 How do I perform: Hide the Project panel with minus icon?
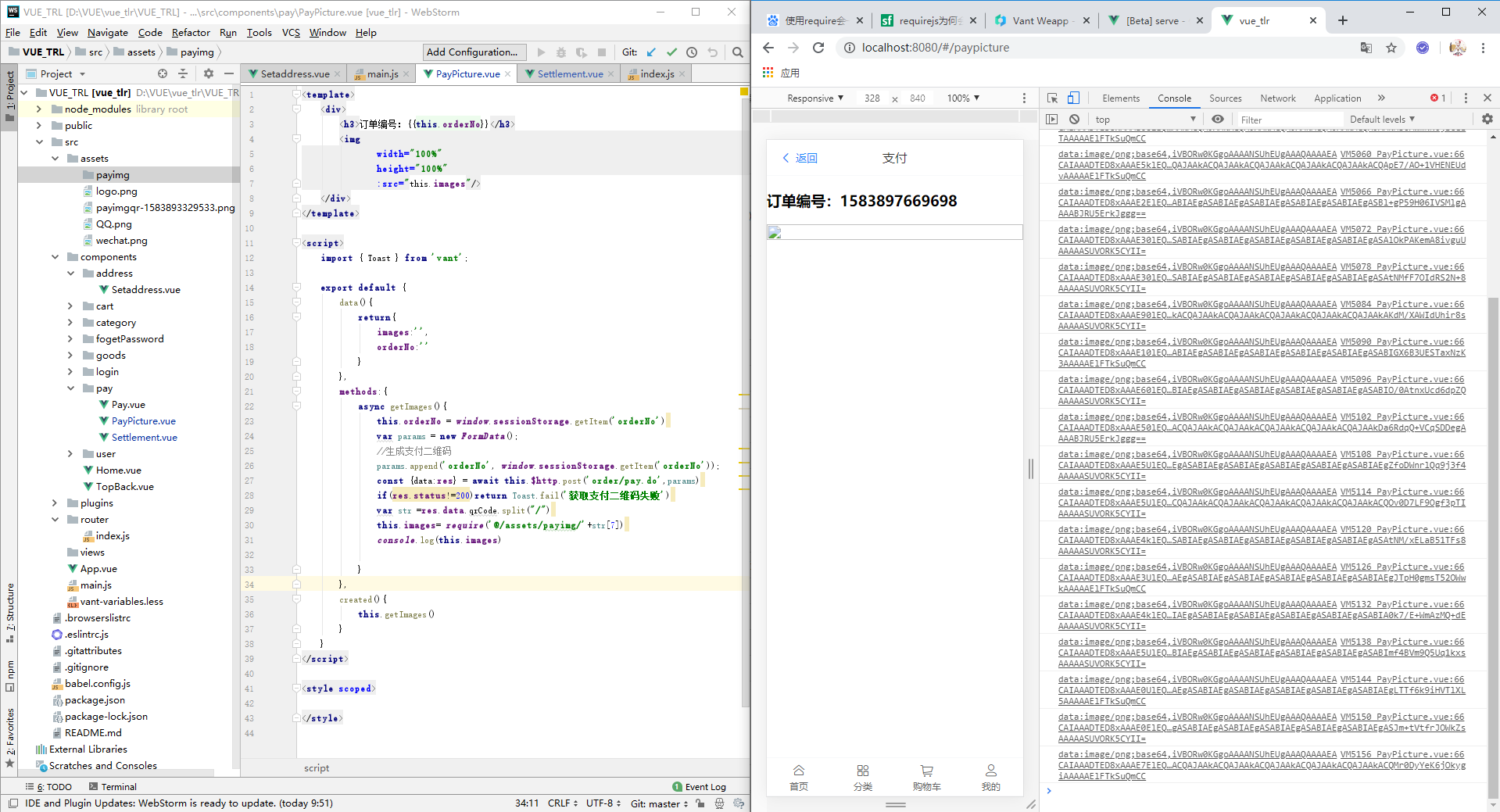click(228, 73)
